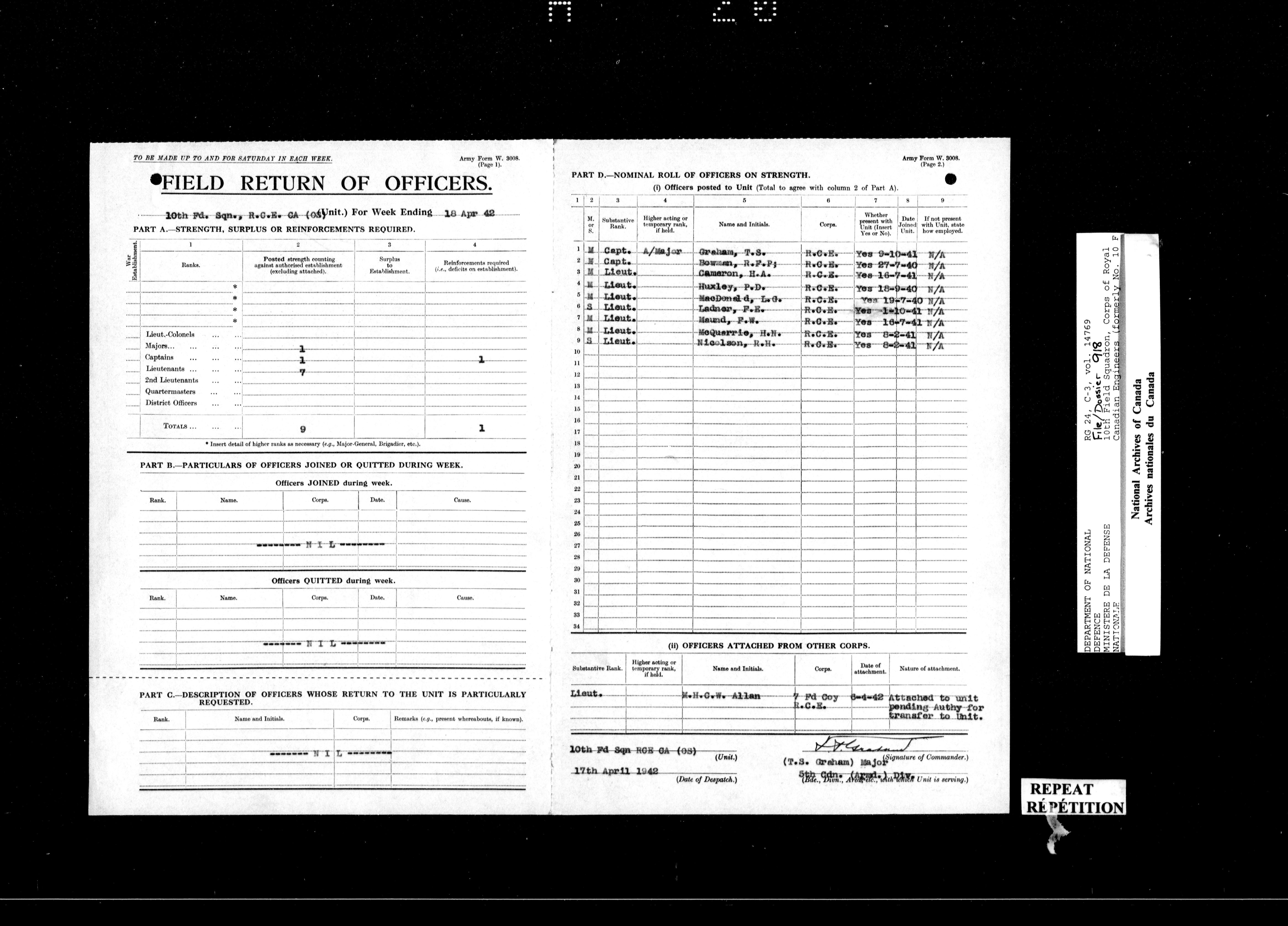The width and height of the screenshot is (1288, 926).
Task: Click the Quartermasters row label
Action: point(170,392)
